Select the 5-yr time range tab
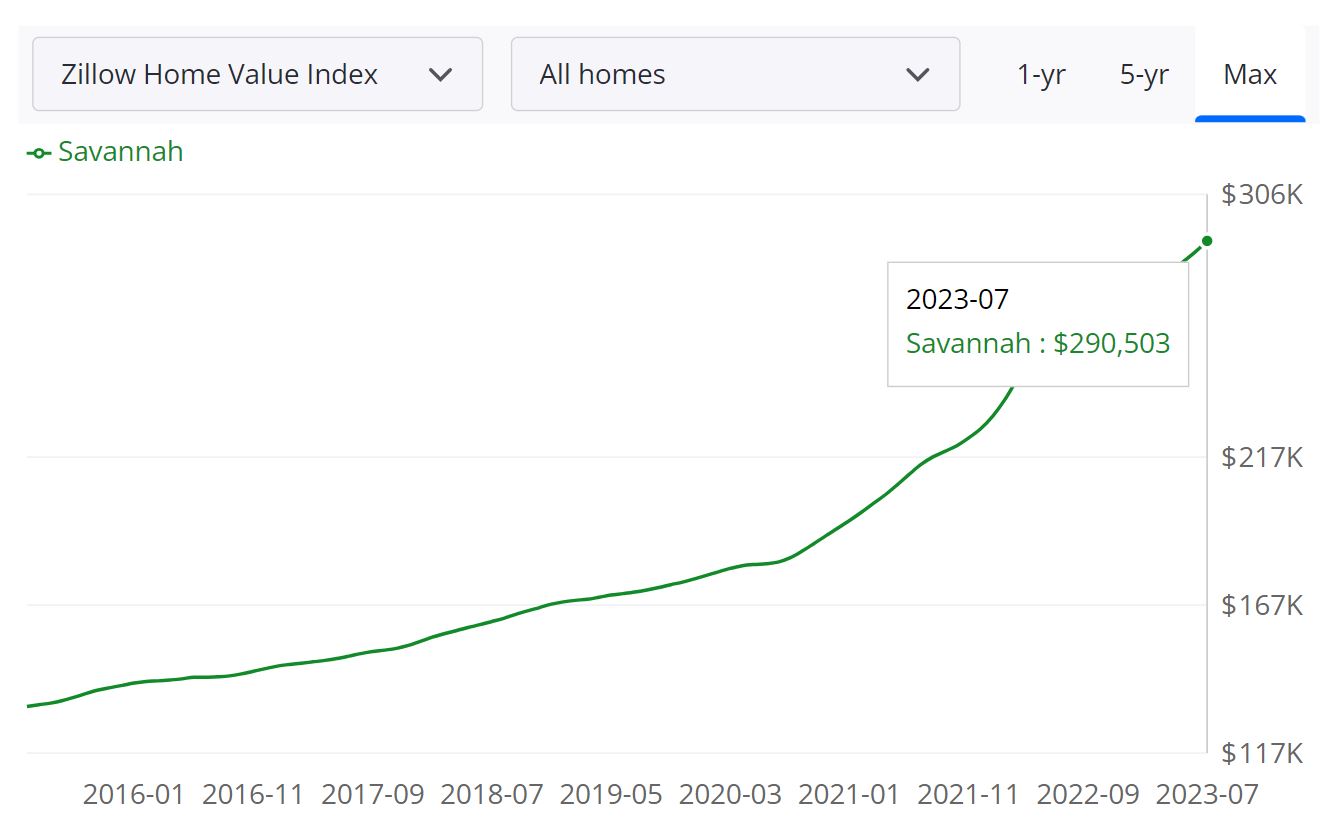 click(1143, 73)
